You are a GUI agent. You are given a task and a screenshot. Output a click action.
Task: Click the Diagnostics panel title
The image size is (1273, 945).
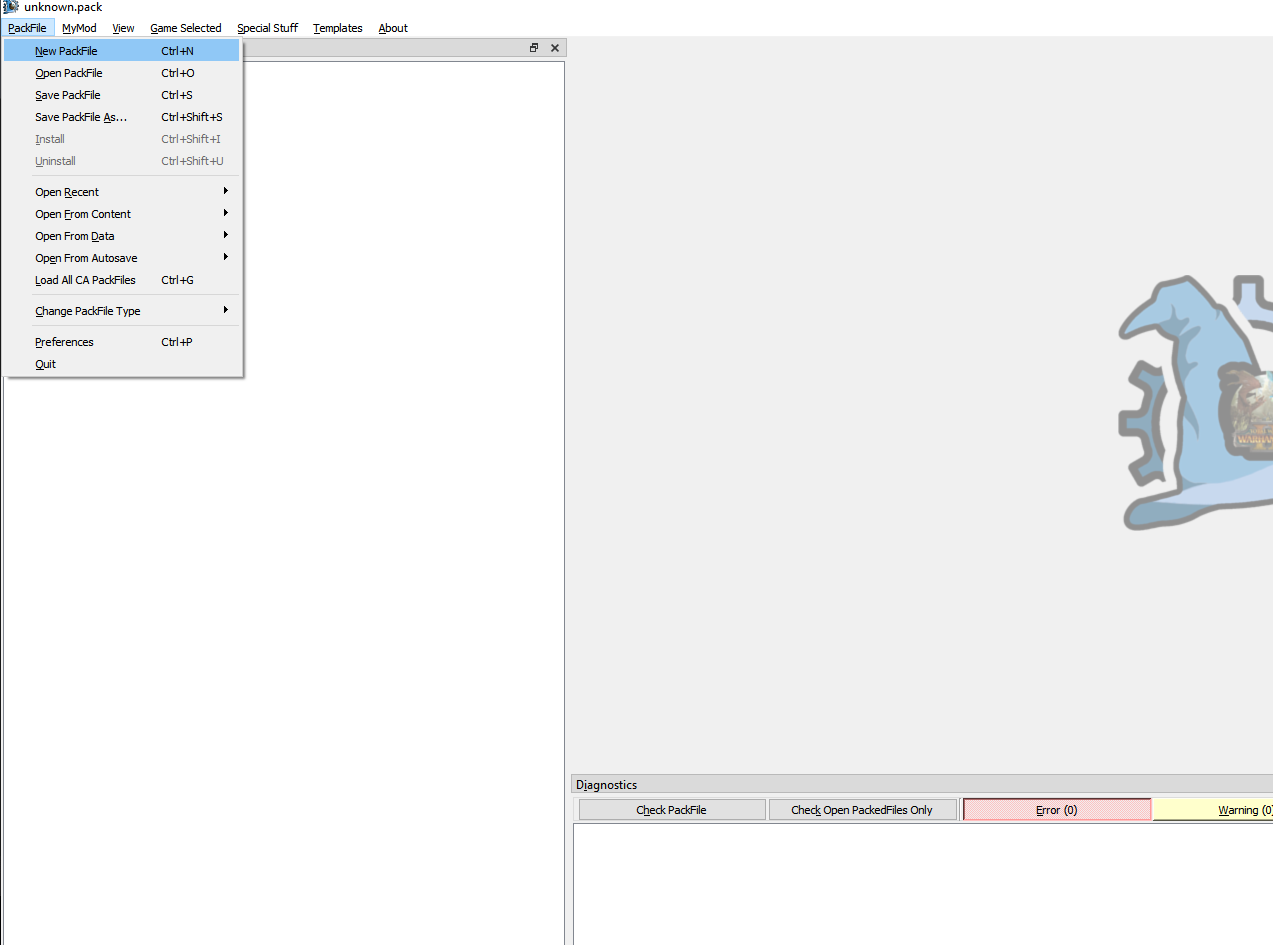[x=607, y=785]
